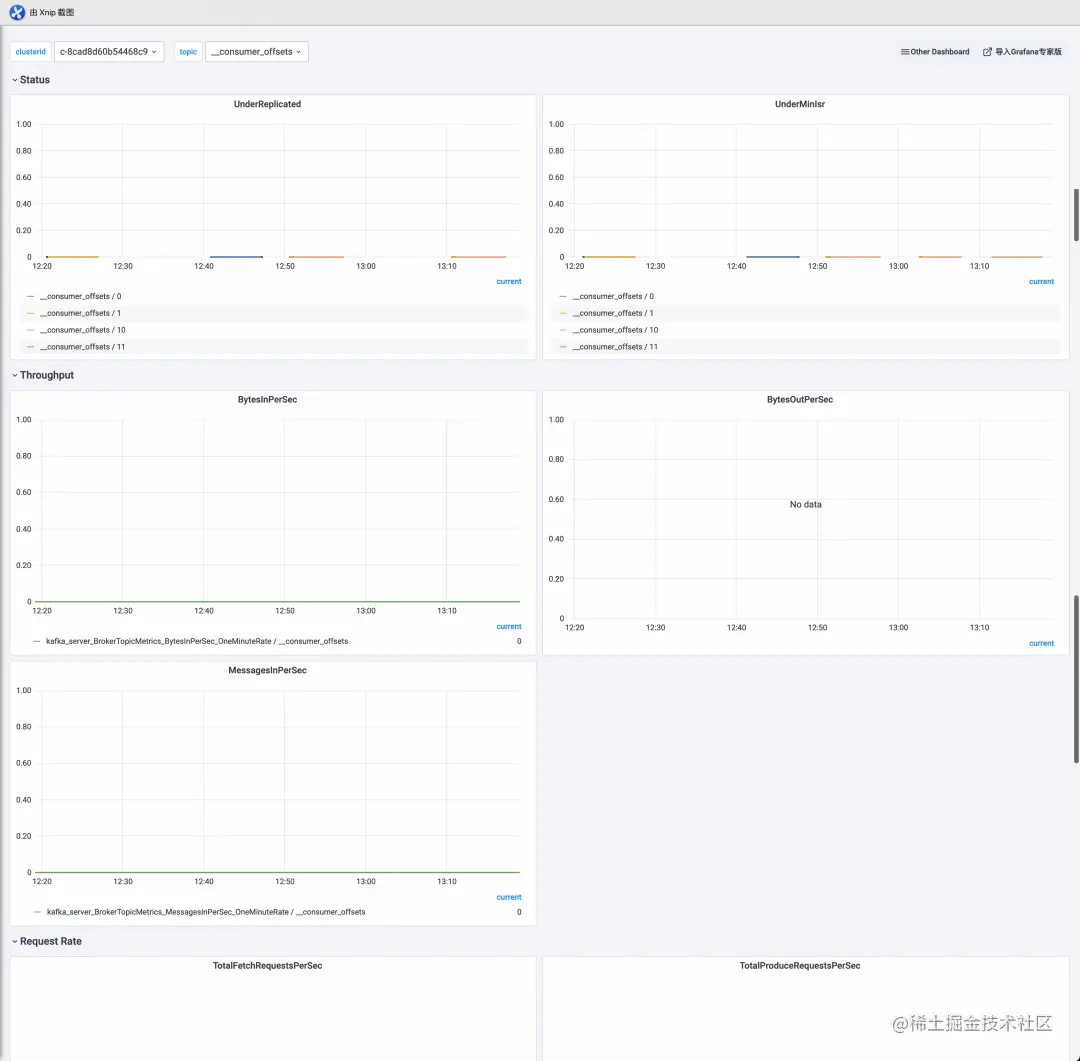This screenshot has height=1061, width=1080.
Task: Collapse the Status row section
Action: tap(31, 80)
